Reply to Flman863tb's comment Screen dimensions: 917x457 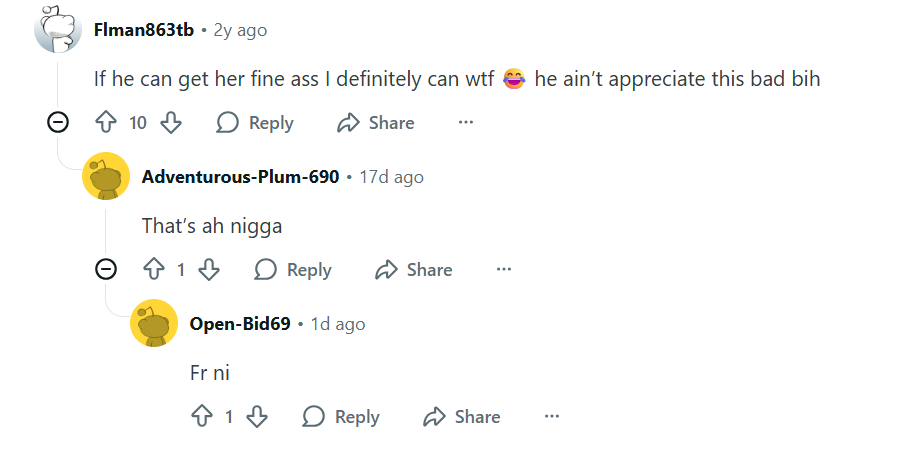pyautogui.click(x=255, y=123)
